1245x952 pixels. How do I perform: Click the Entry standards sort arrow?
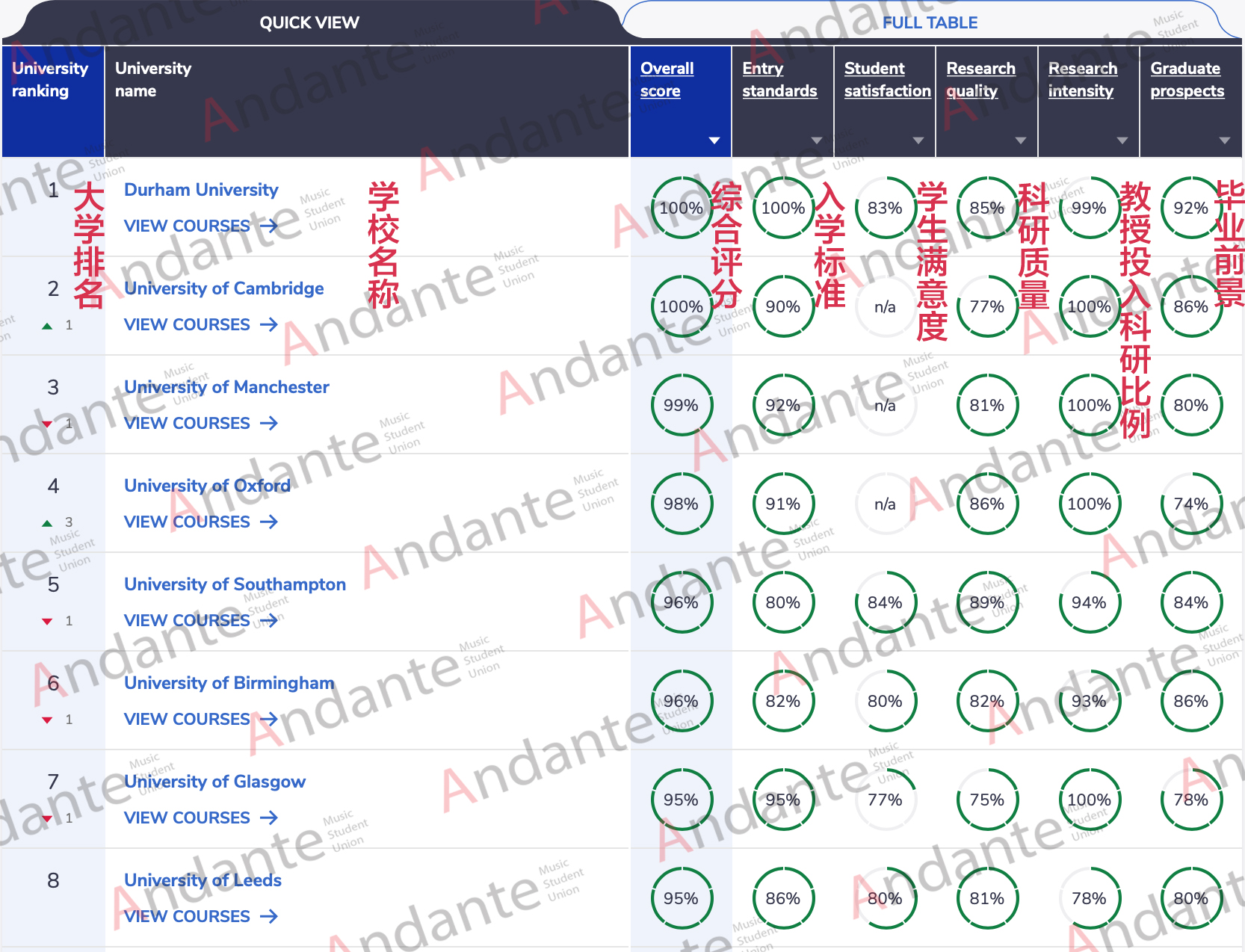click(x=817, y=140)
